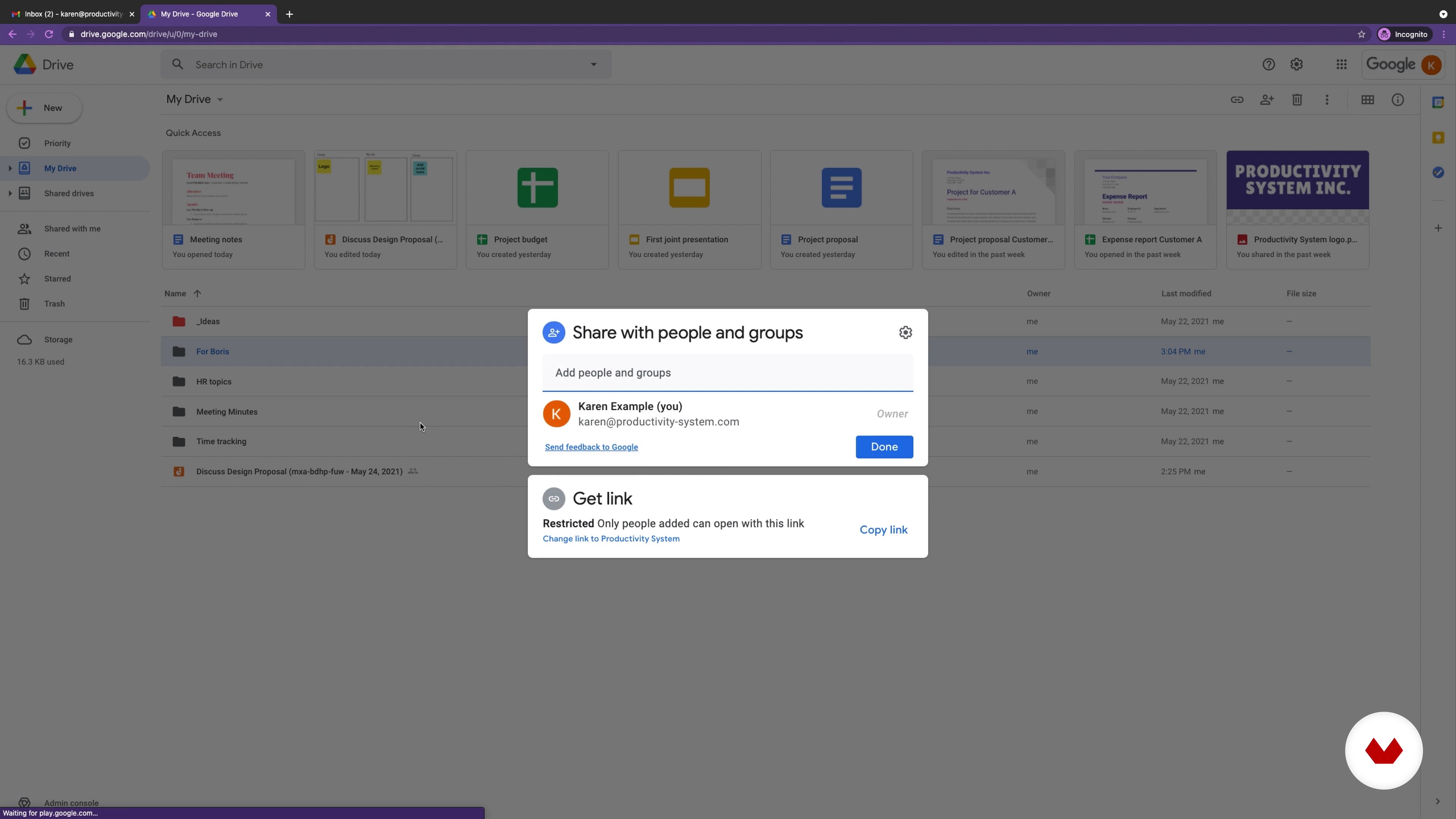Screen dimensions: 1456x819
Task: Click Change link to Productivity System
Action: coord(610,539)
